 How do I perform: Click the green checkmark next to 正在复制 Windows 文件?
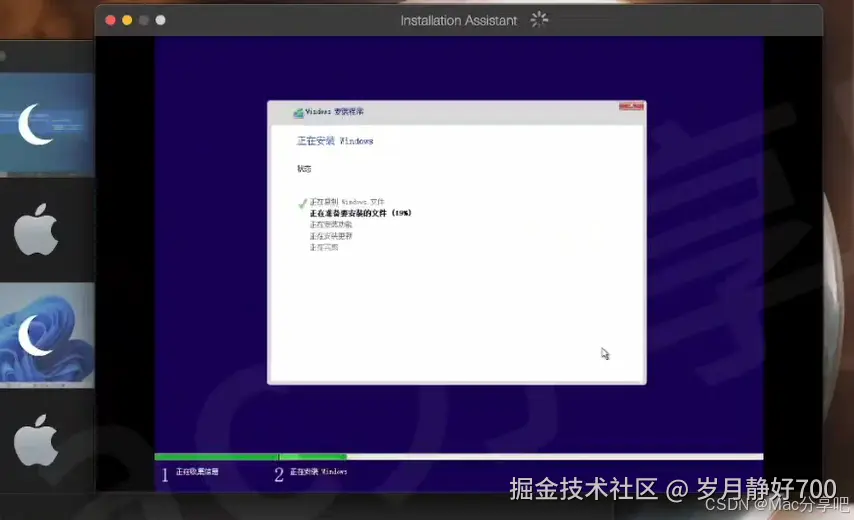click(x=302, y=204)
